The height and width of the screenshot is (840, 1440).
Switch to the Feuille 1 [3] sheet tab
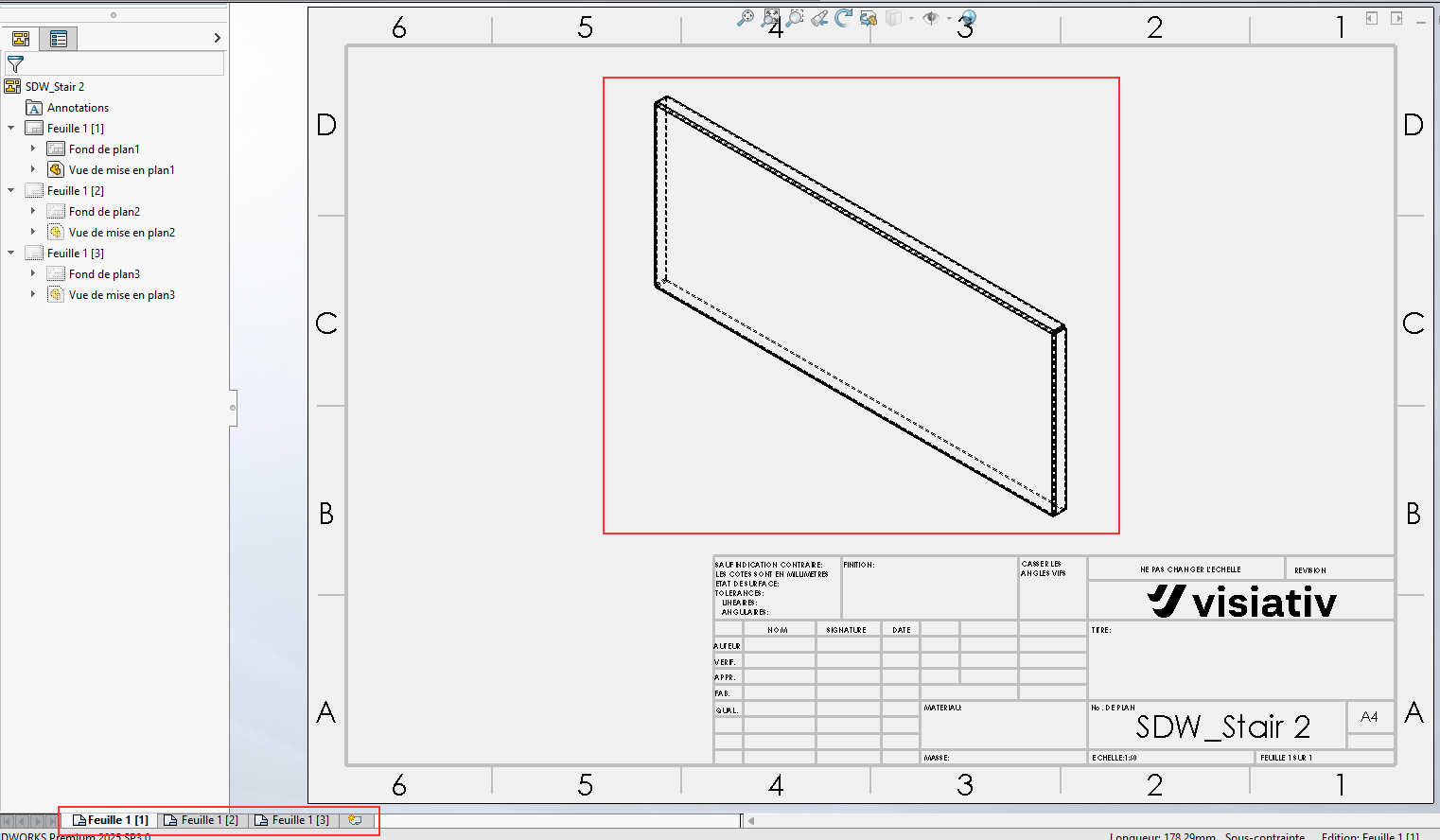coord(292,820)
